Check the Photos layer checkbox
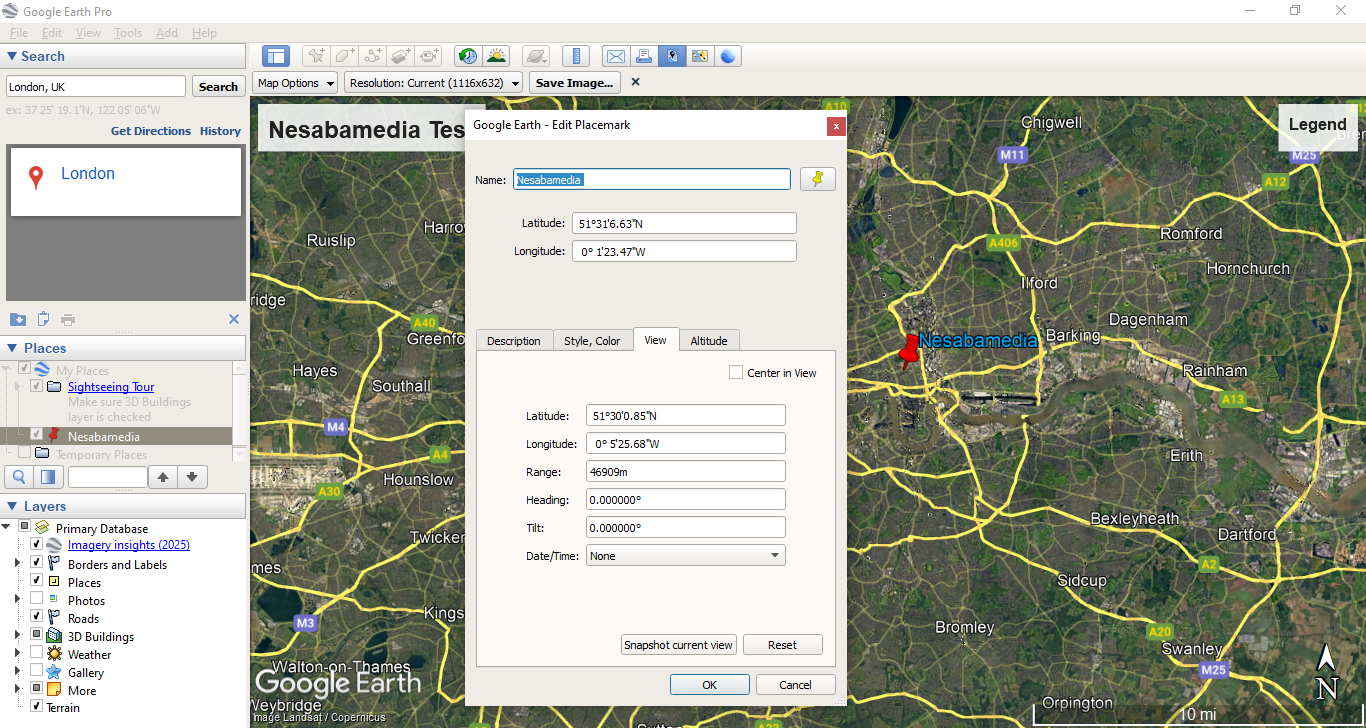This screenshot has height=728, width=1366. pos(37,600)
